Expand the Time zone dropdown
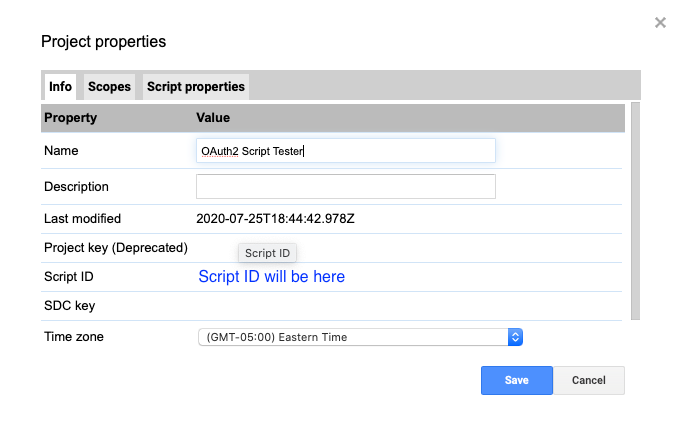This screenshot has height=424, width=678. pyautogui.click(x=360, y=337)
